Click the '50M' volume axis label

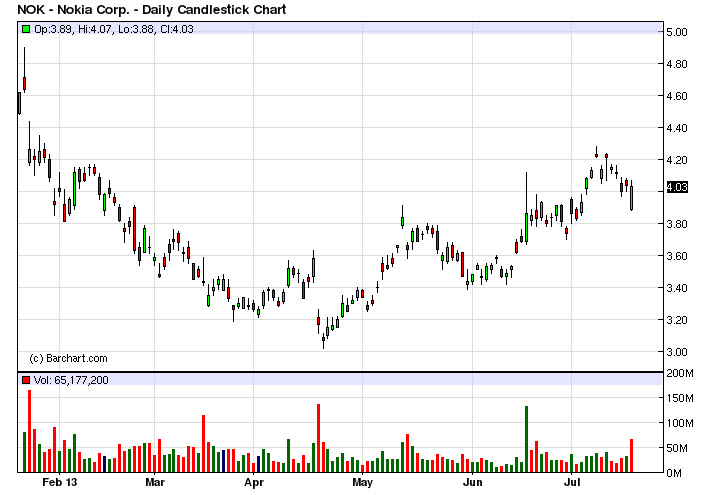click(680, 448)
